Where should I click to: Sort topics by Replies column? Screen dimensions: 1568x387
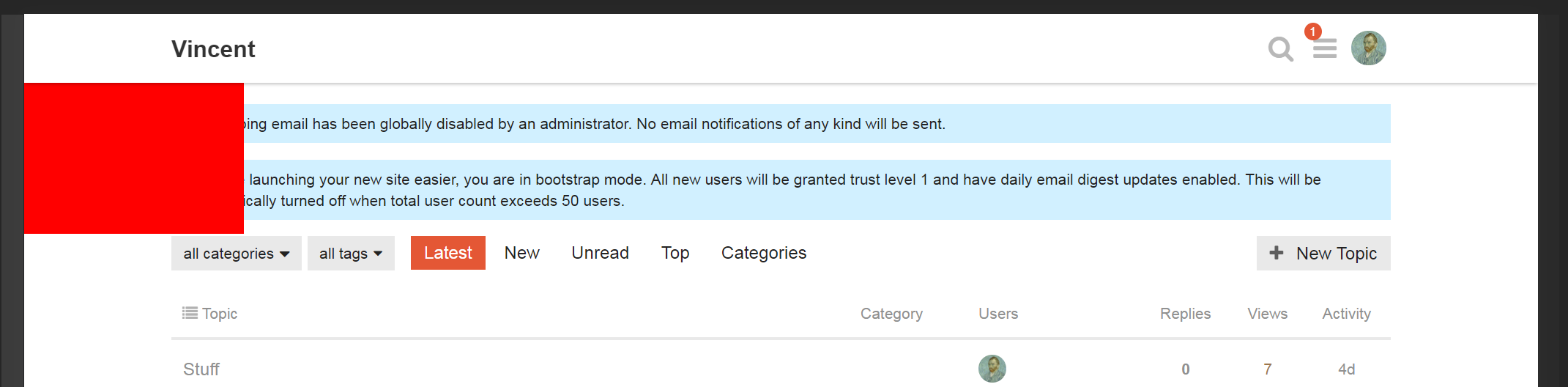(1185, 314)
